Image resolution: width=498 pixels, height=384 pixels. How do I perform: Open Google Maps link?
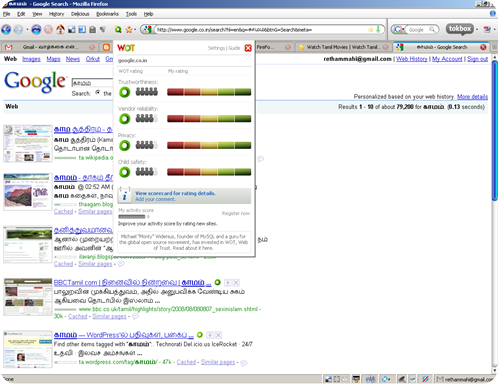[53, 59]
